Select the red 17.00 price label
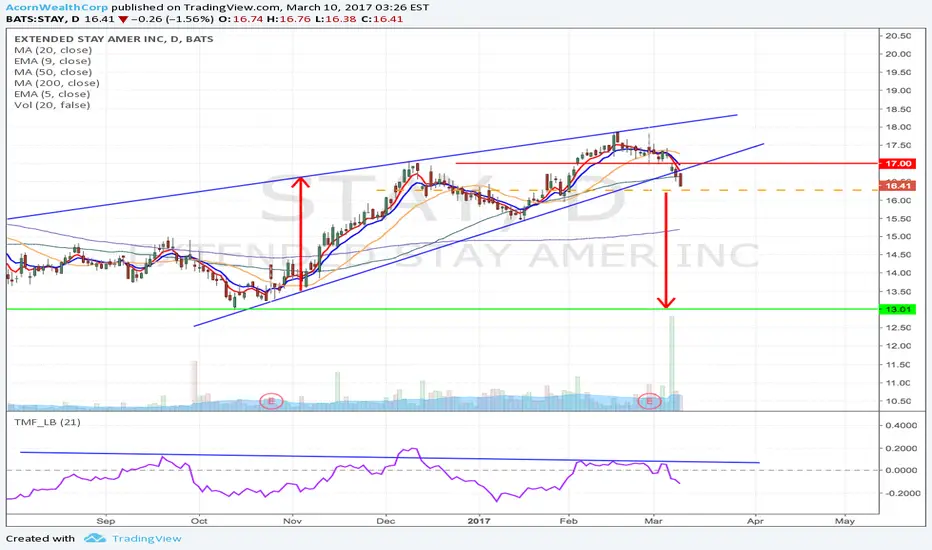 898,164
